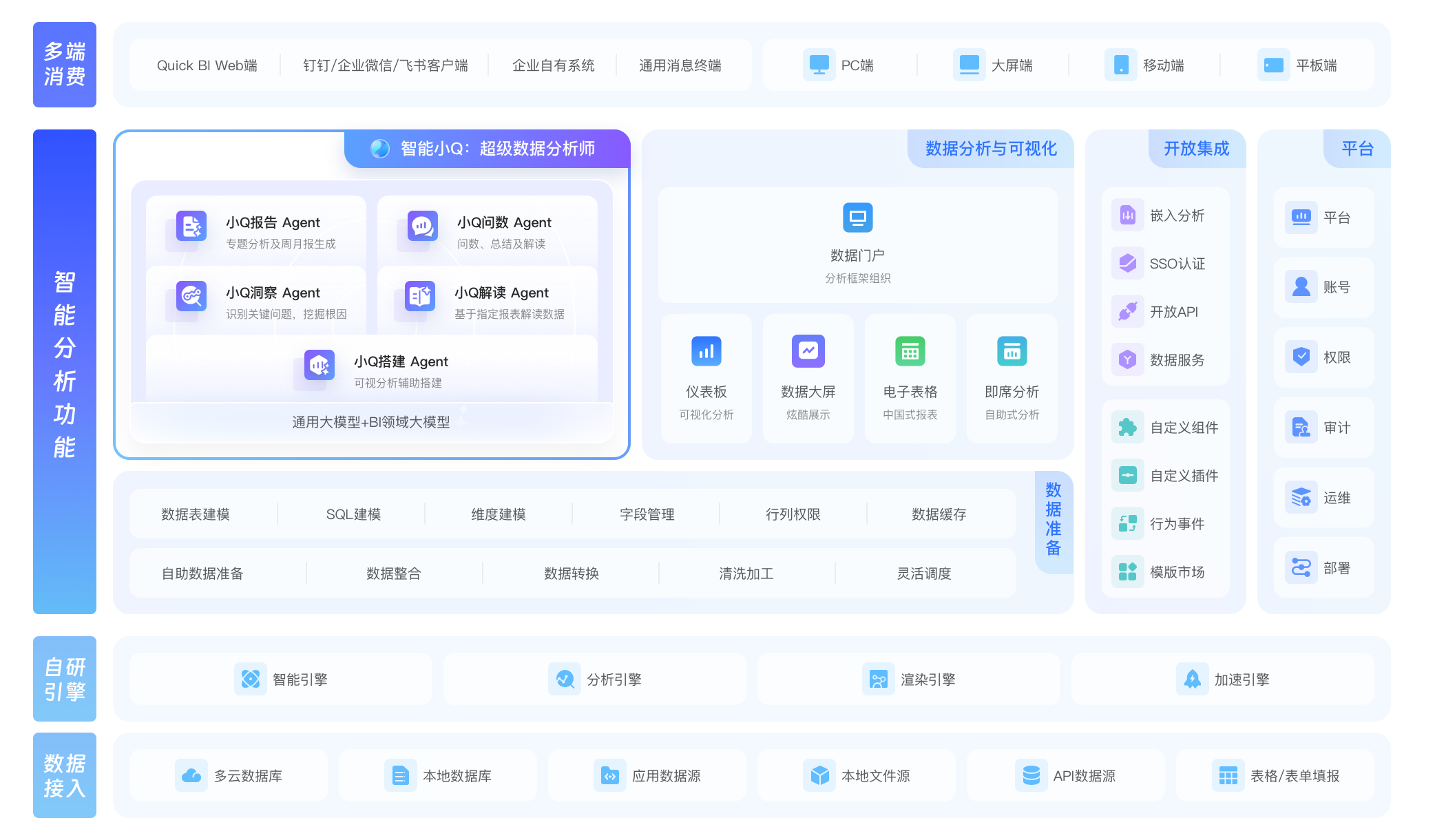Click the 小Q解读 Agent book icon
Screen dimensions: 1435x840
(x=419, y=296)
